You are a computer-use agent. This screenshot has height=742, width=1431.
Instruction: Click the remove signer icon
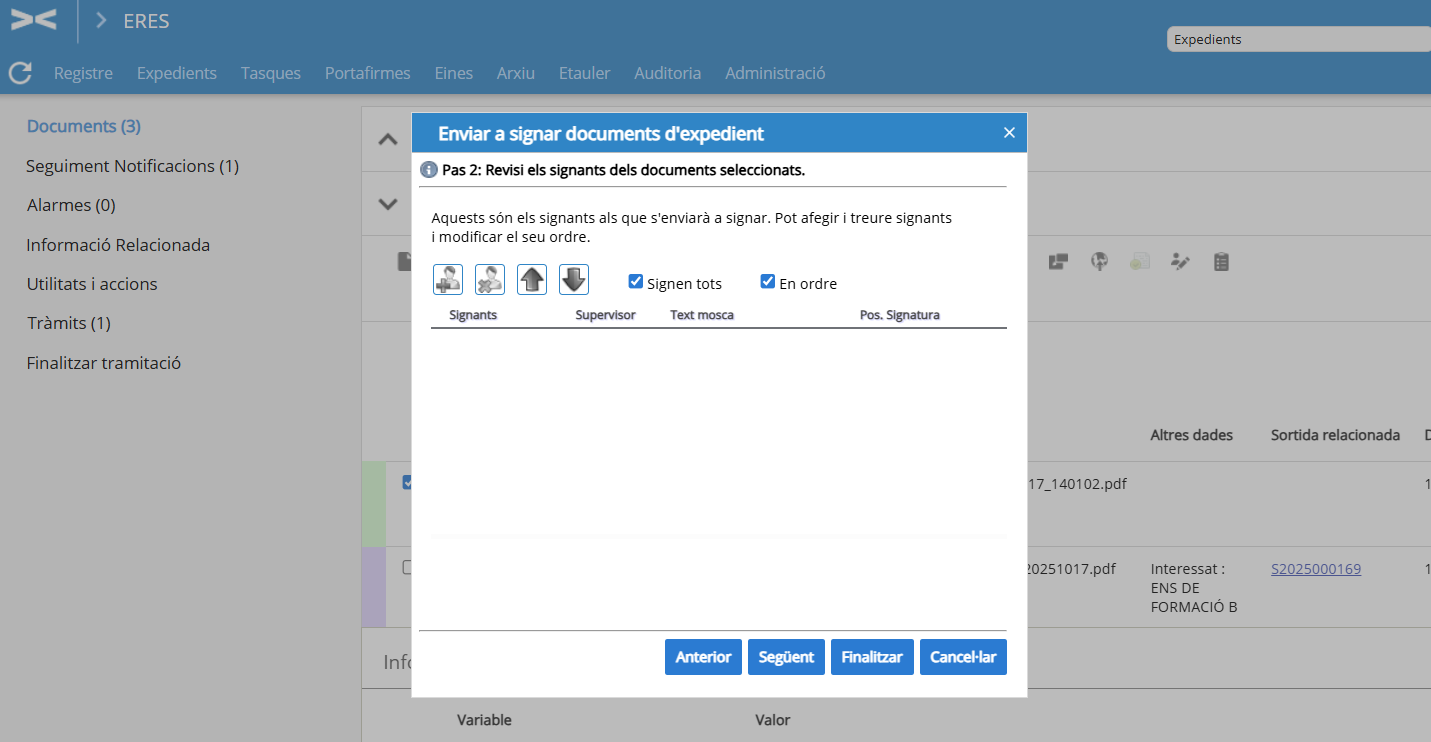pyautogui.click(x=490, y=280)
